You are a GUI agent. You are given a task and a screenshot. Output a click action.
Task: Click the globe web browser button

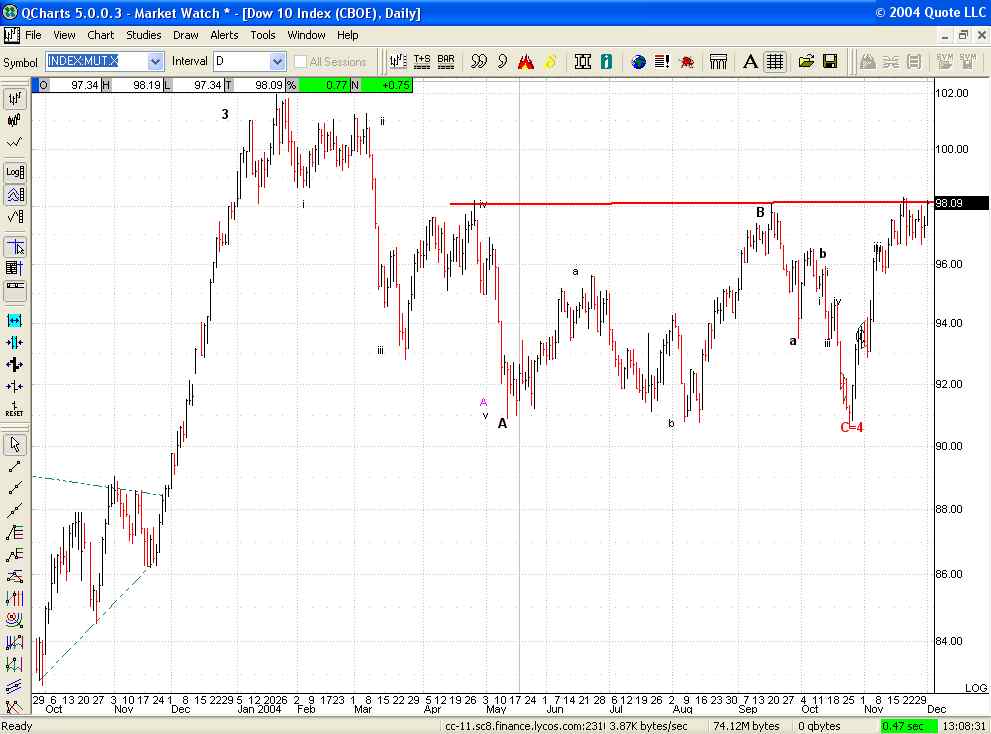pyautogui.click(x=638, y=61)
